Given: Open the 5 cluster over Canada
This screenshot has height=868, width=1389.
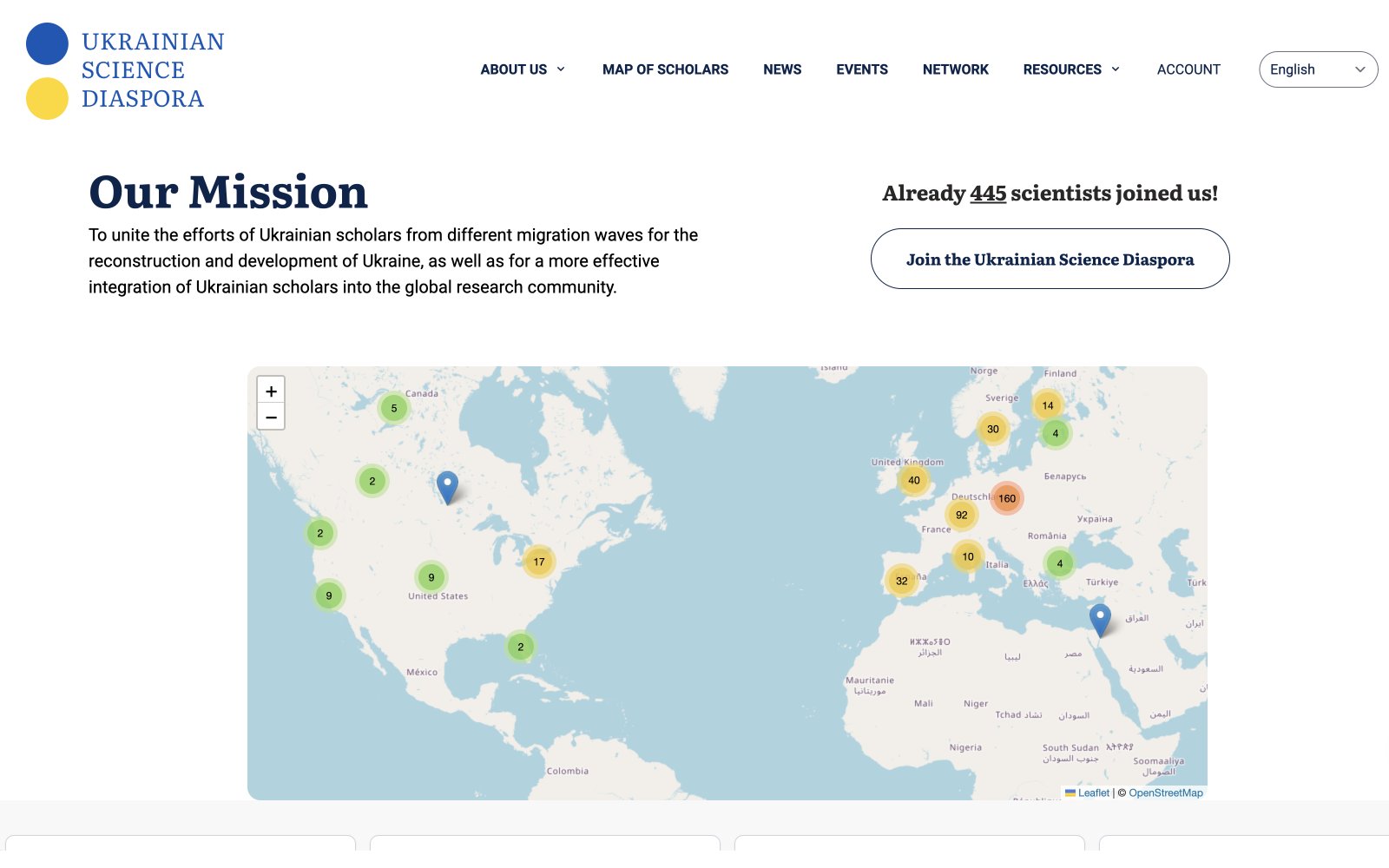Looking at the screenshot, I should point(394,408).
